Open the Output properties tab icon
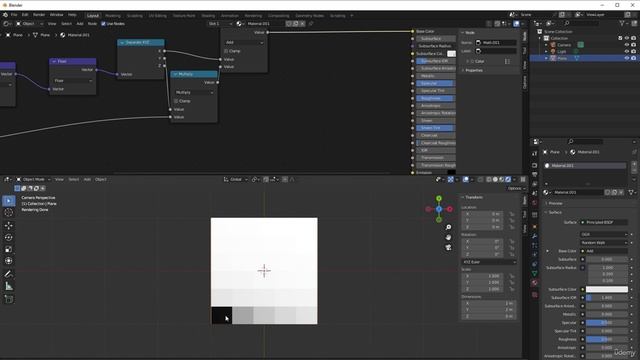 coord(535,174)
